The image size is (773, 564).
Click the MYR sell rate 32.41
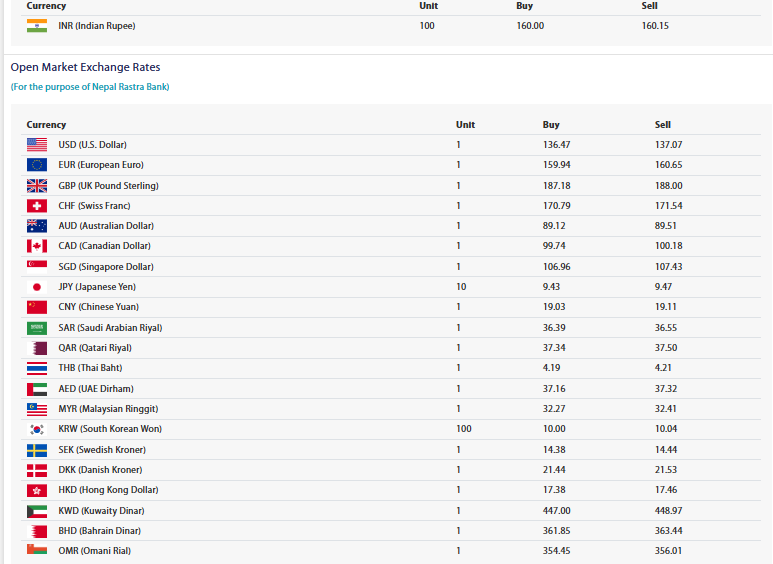coord(666,409)
